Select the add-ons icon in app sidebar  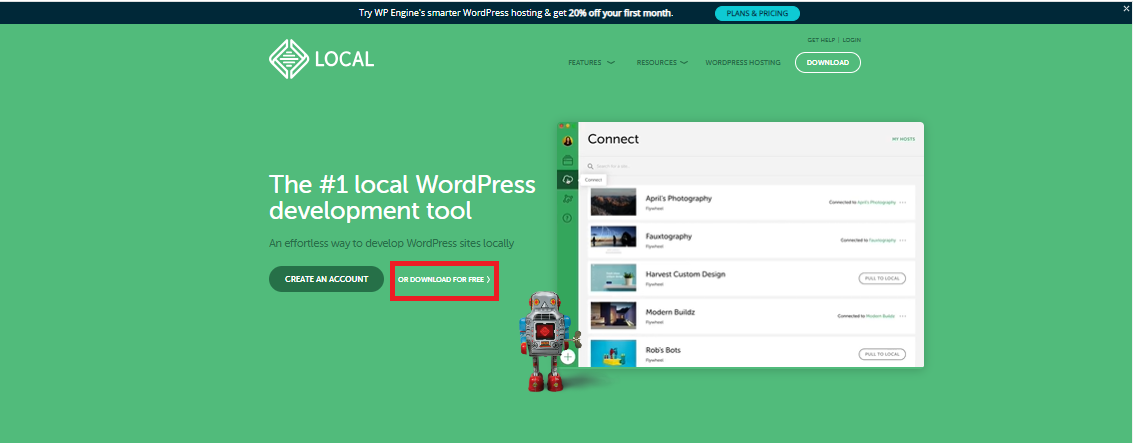click(567, 199)
